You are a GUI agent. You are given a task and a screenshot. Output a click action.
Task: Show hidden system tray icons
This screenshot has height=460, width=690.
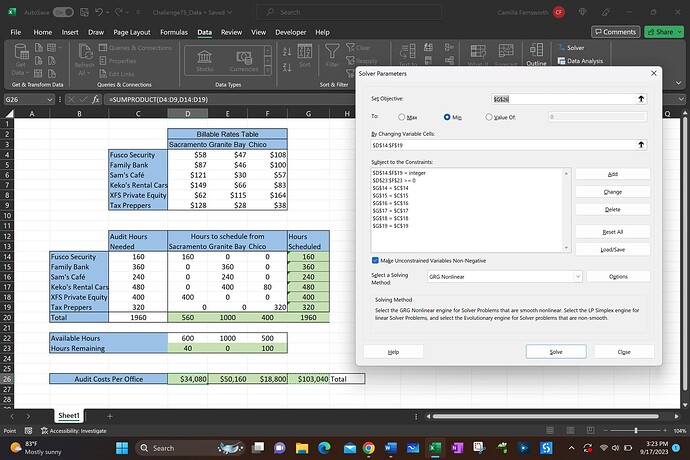(x=571, y=448)
